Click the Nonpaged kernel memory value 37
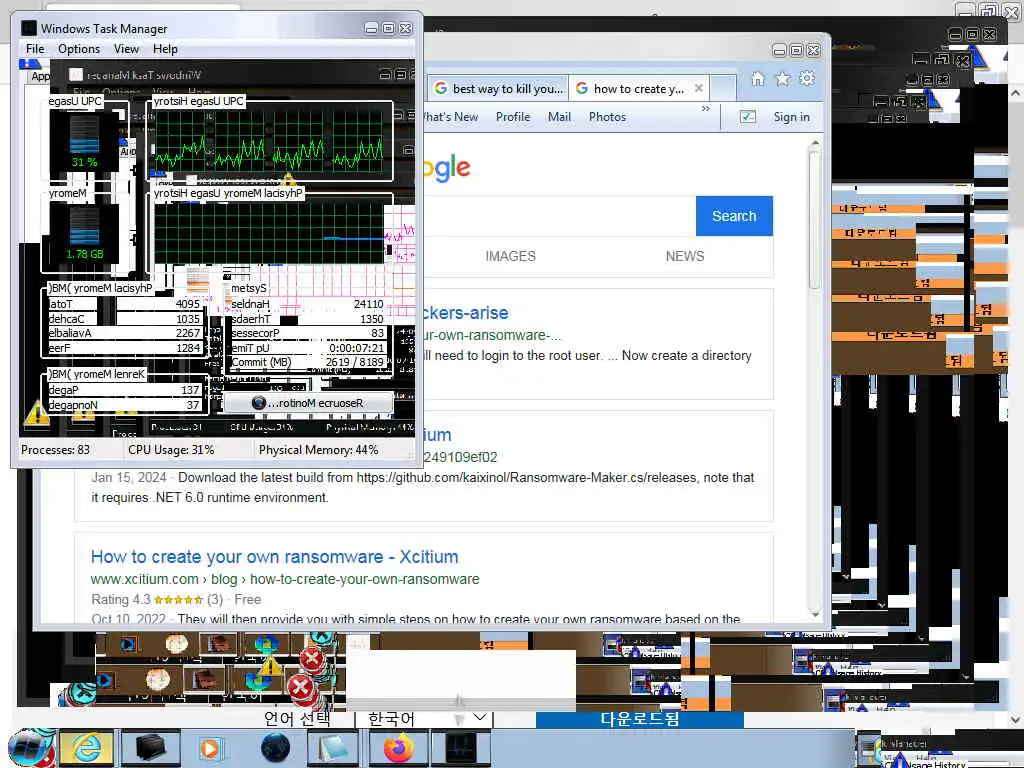The width and height of the screenshot is (1024, 768). click(x=193, y=405)
